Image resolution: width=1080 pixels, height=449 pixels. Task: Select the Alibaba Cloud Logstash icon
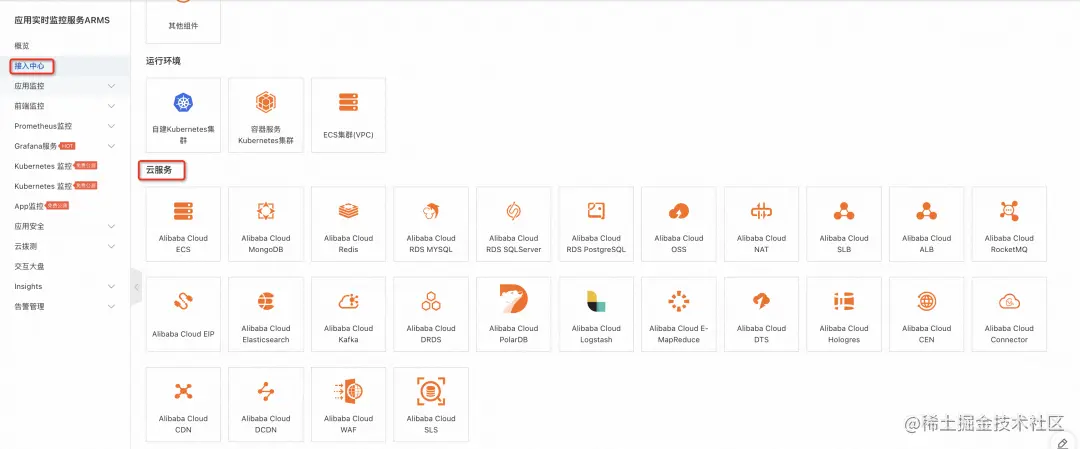tap(596, 302)
